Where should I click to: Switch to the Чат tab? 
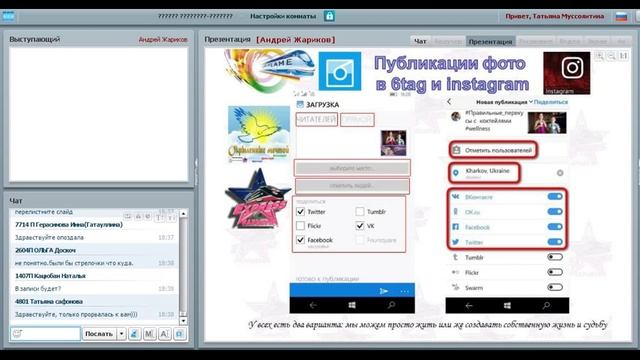420,41
